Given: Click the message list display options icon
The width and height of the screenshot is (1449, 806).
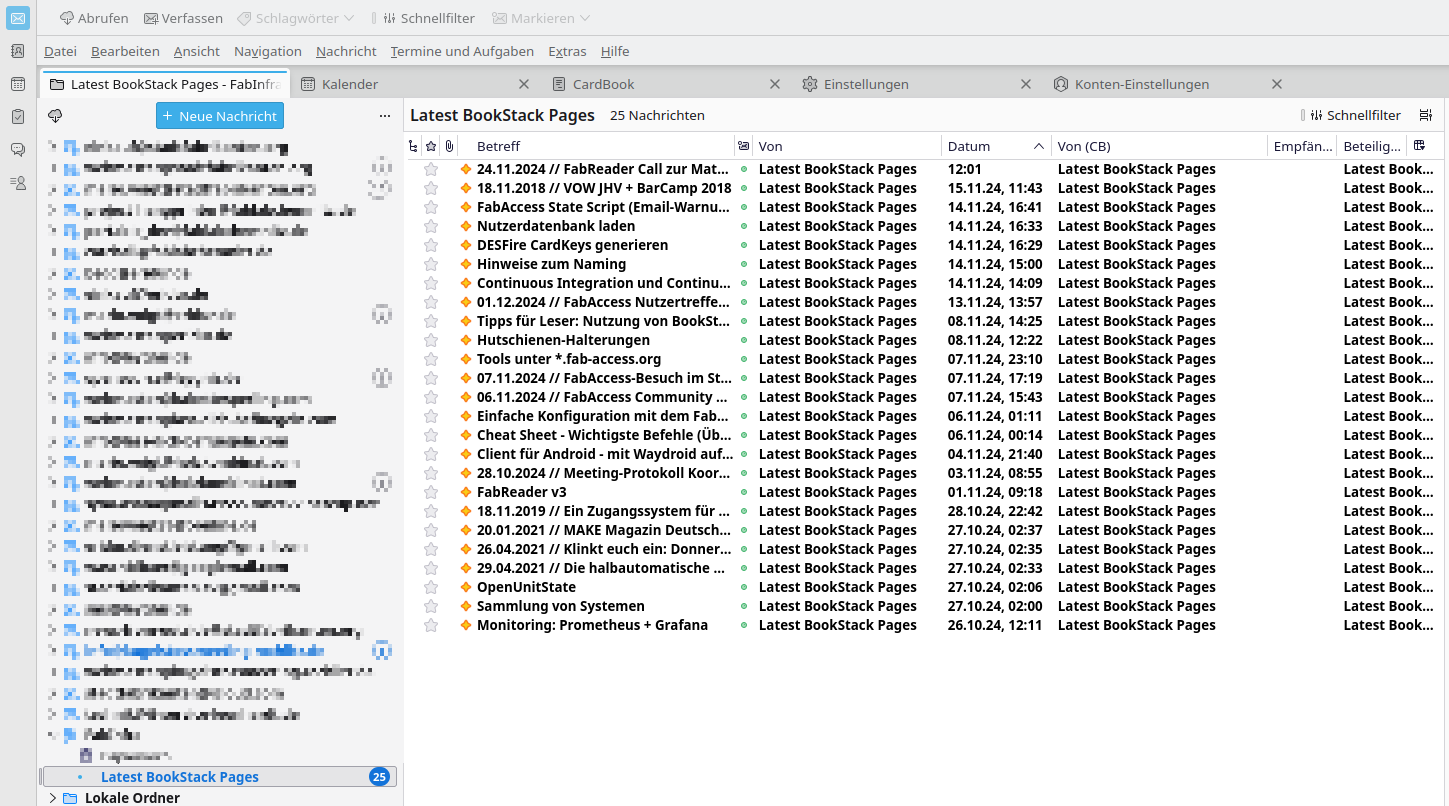Looking at the screenshot, I should (1426, 115).
